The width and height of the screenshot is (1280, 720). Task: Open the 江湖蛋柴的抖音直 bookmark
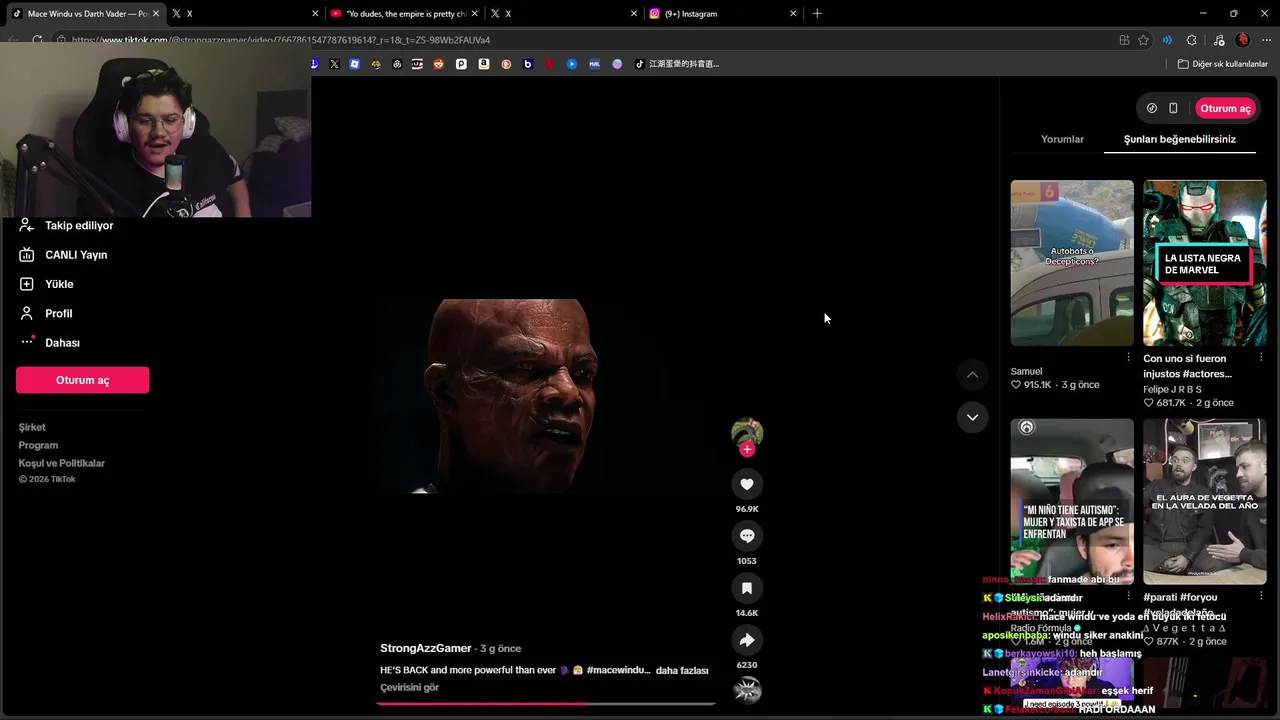(677, 64)
